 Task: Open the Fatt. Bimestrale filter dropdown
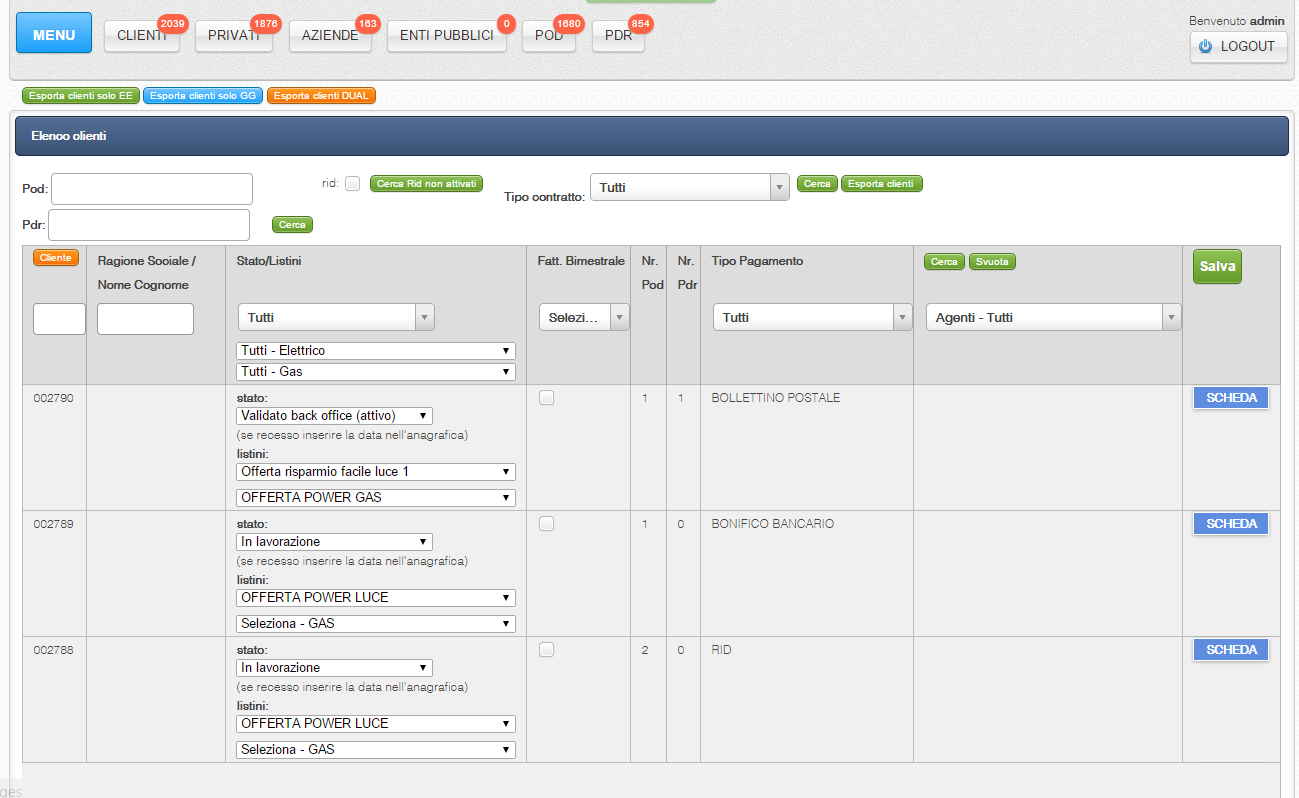point(584,317)
